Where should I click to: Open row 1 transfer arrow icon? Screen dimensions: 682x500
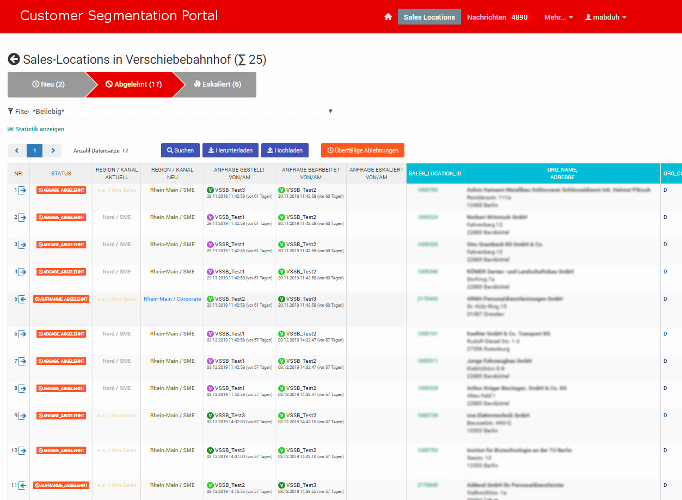pyautogui.click(x=23, y=188)
